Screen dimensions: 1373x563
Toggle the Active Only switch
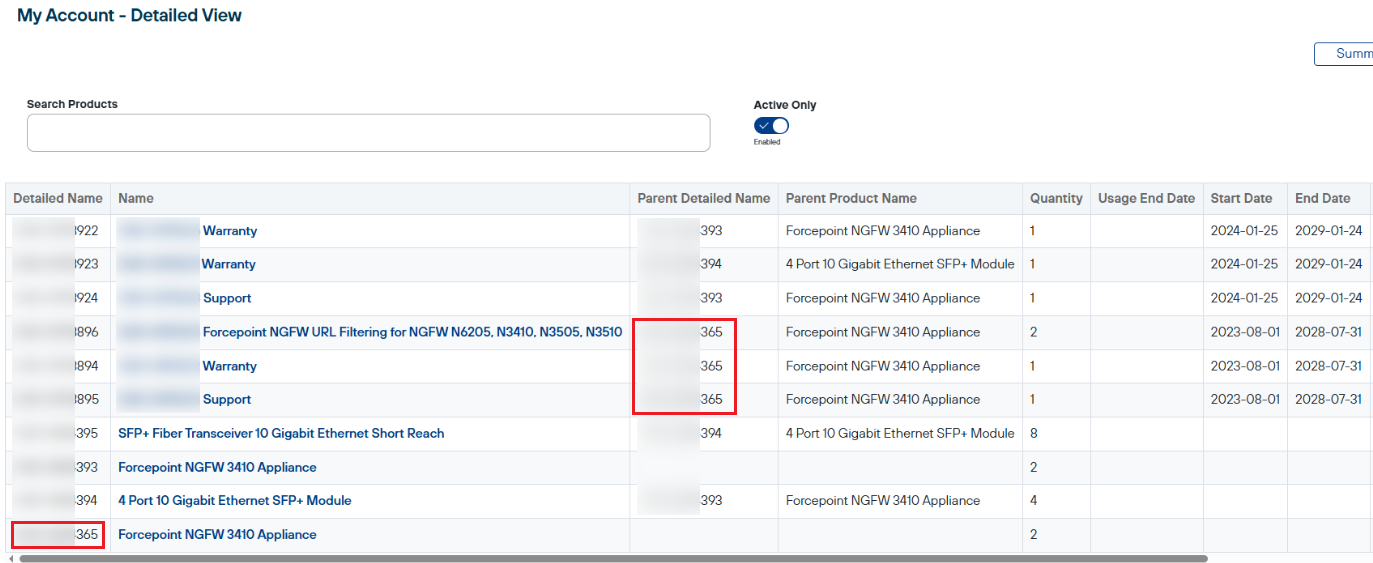click(771, 126)
